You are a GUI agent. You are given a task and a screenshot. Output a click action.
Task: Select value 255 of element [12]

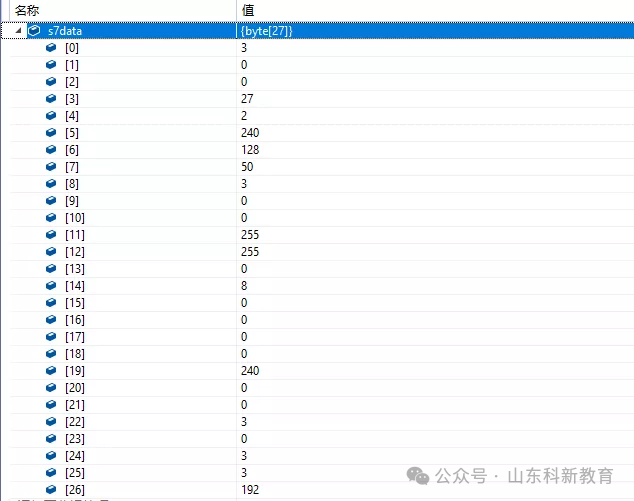click(250, 252)
